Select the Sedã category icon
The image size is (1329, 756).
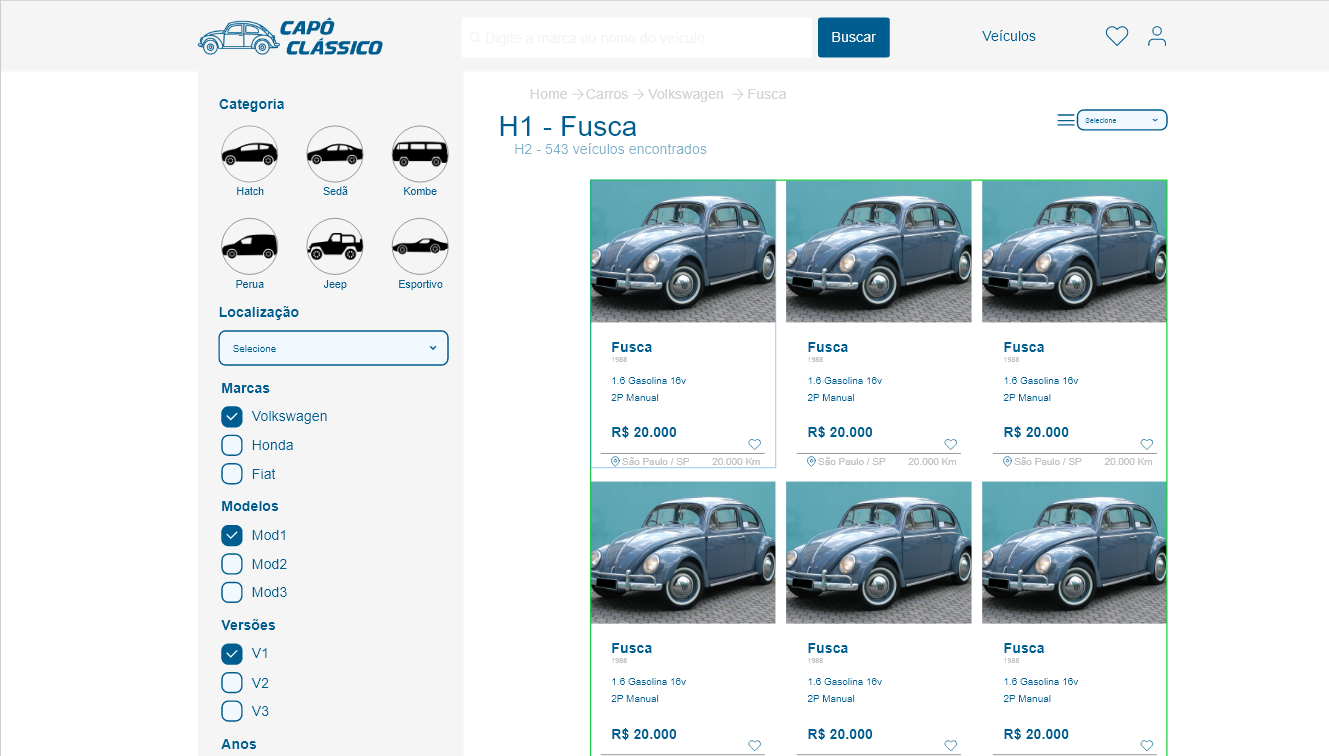[334, 153]
